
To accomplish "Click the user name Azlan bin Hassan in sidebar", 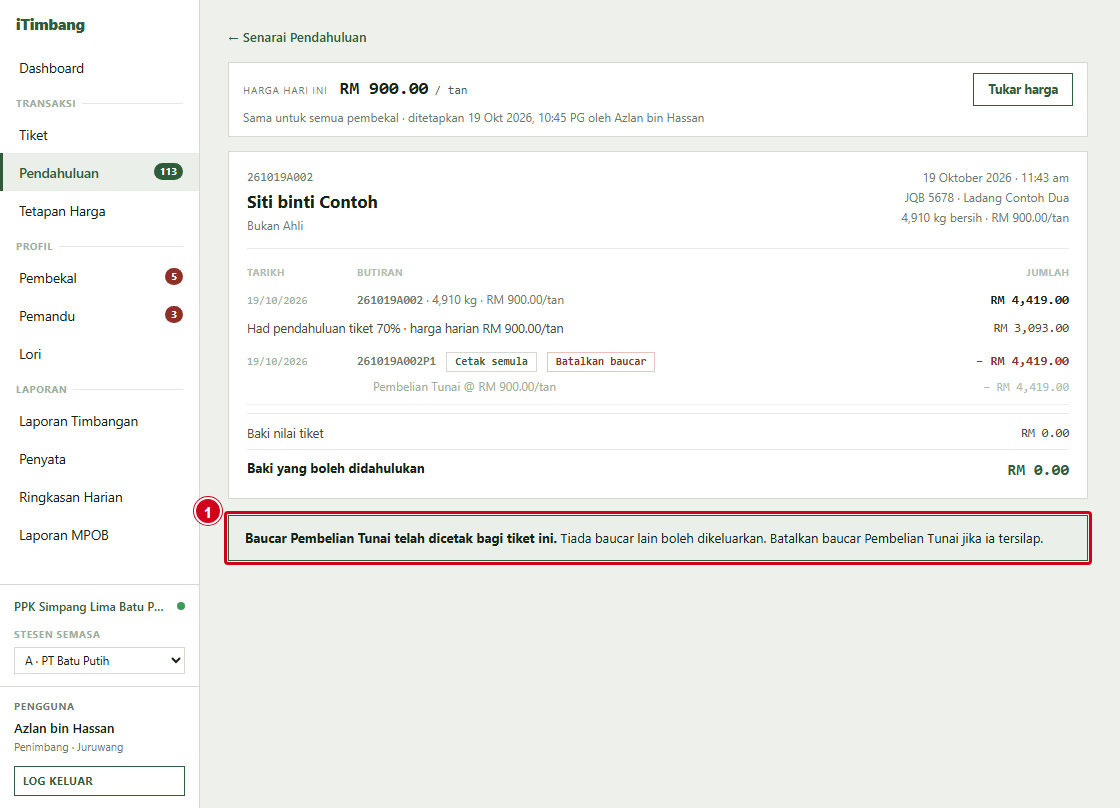I will click(x=64, y=729).
